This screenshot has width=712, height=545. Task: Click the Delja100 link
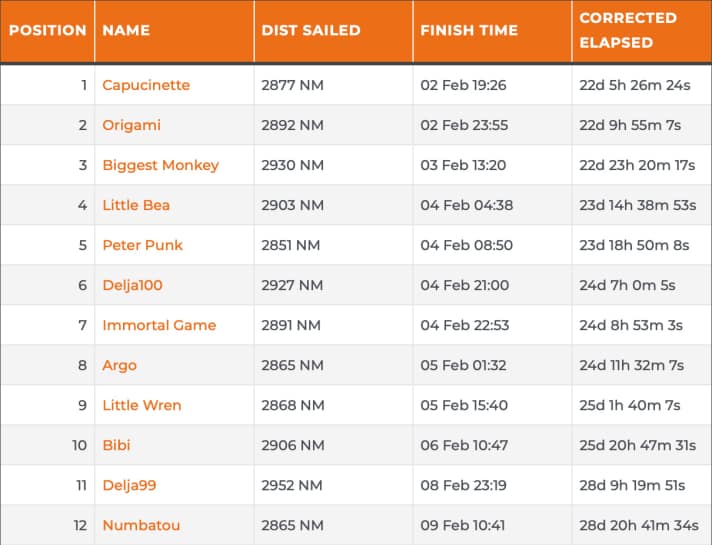[x=132, y=285]
